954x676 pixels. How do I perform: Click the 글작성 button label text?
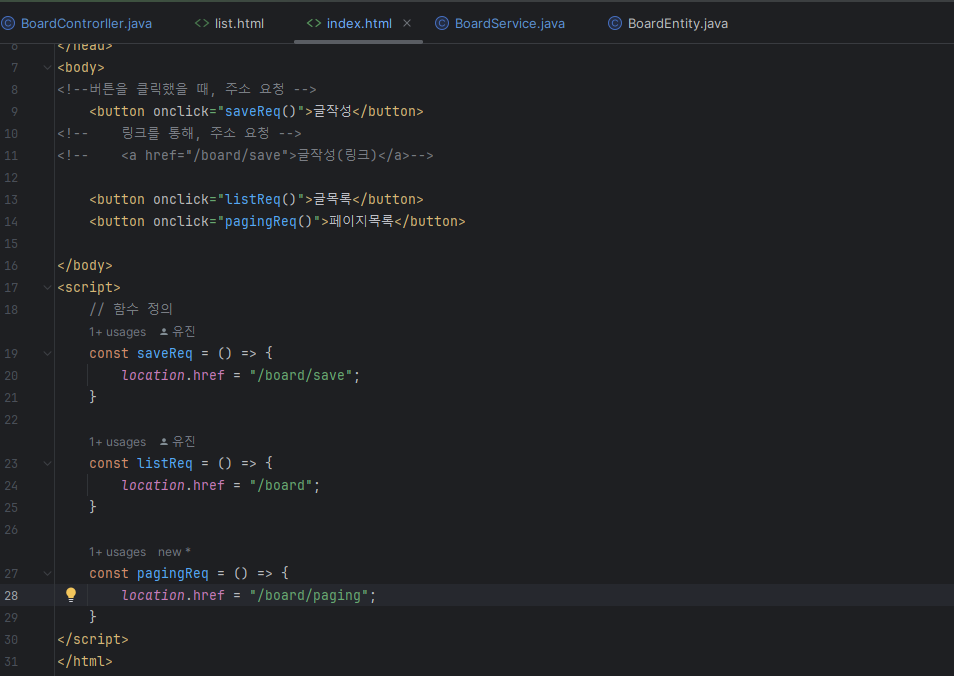(x=333, y=111)
